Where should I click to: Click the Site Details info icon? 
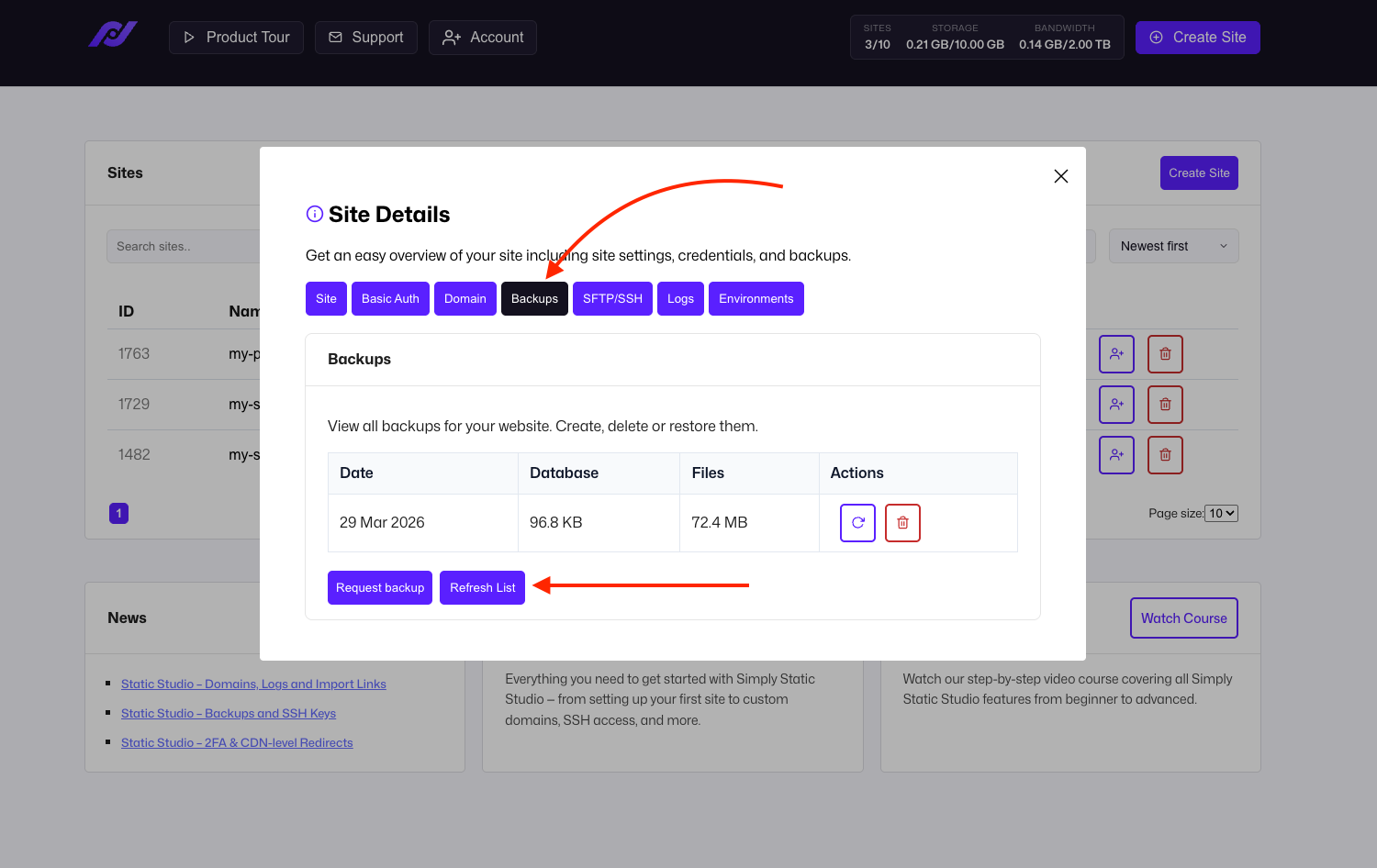tap(314, 214)
